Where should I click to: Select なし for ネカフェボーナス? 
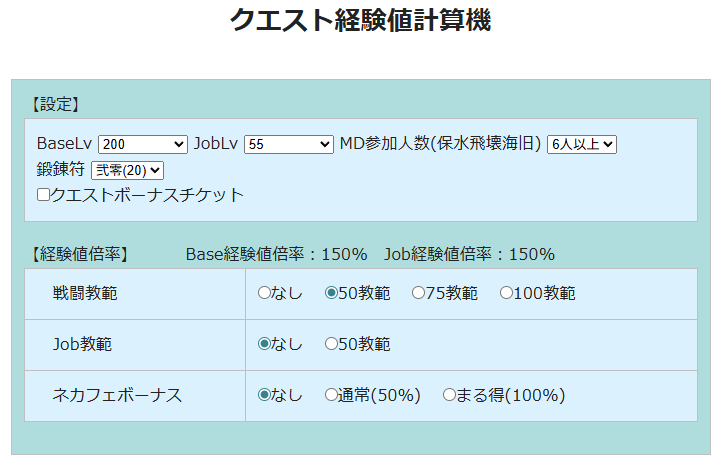click(x=265, y=395)
